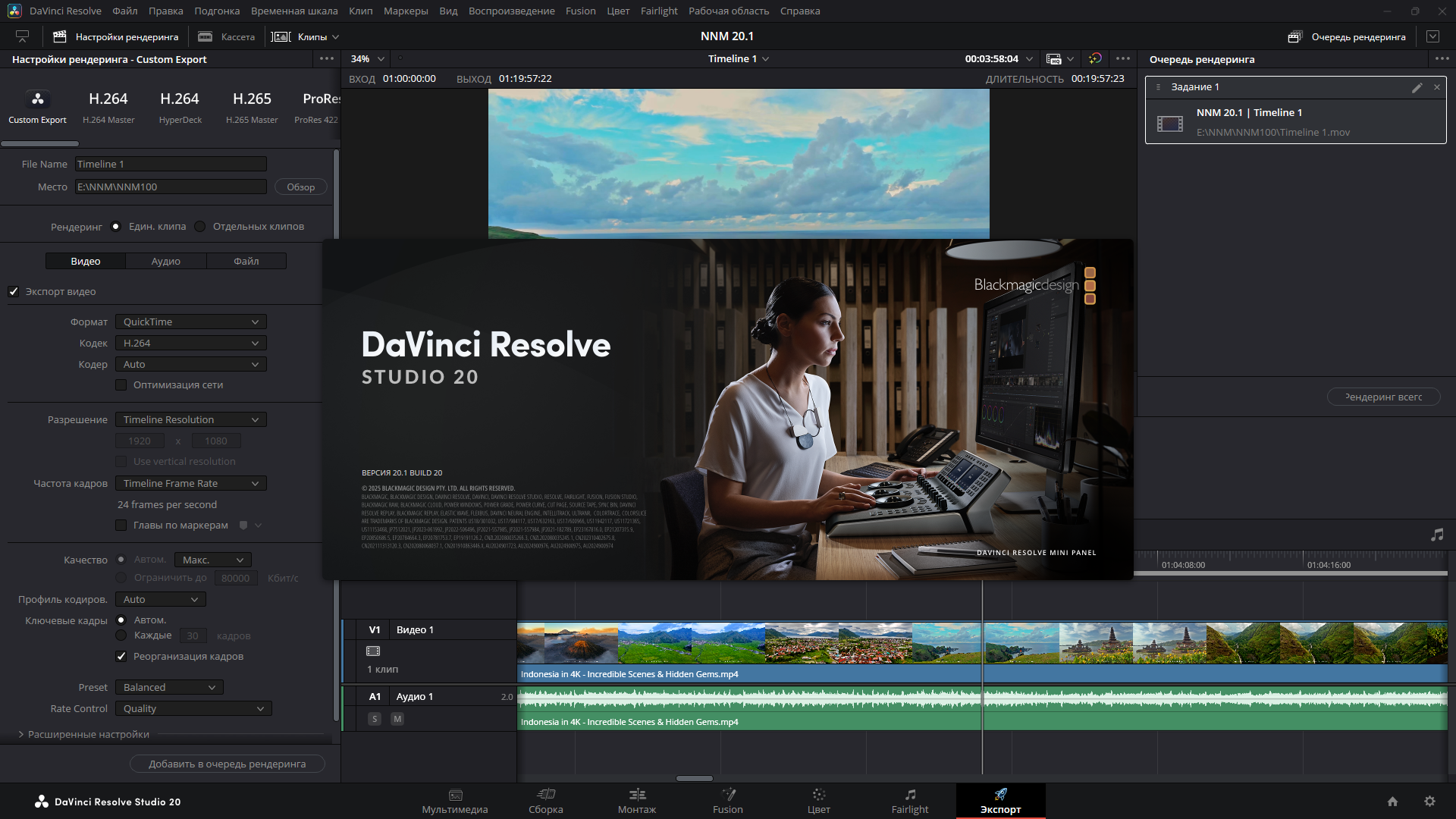This screenshot has height=819, width=1456.
Task: Click the audio note icon above the timeline
Action: click(x=1437, y=535)
